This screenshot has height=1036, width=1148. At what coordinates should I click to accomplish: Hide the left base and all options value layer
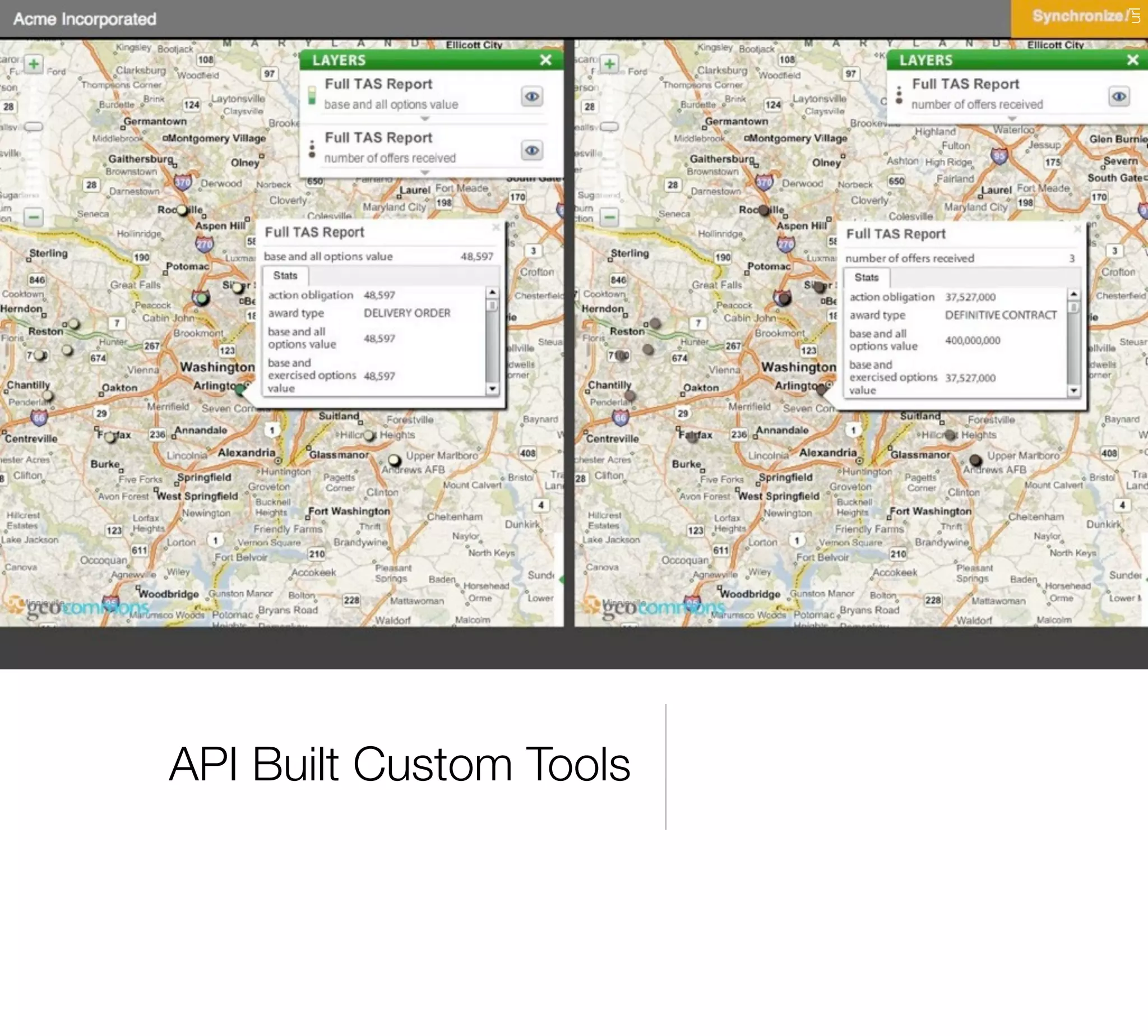click(532, 97)
